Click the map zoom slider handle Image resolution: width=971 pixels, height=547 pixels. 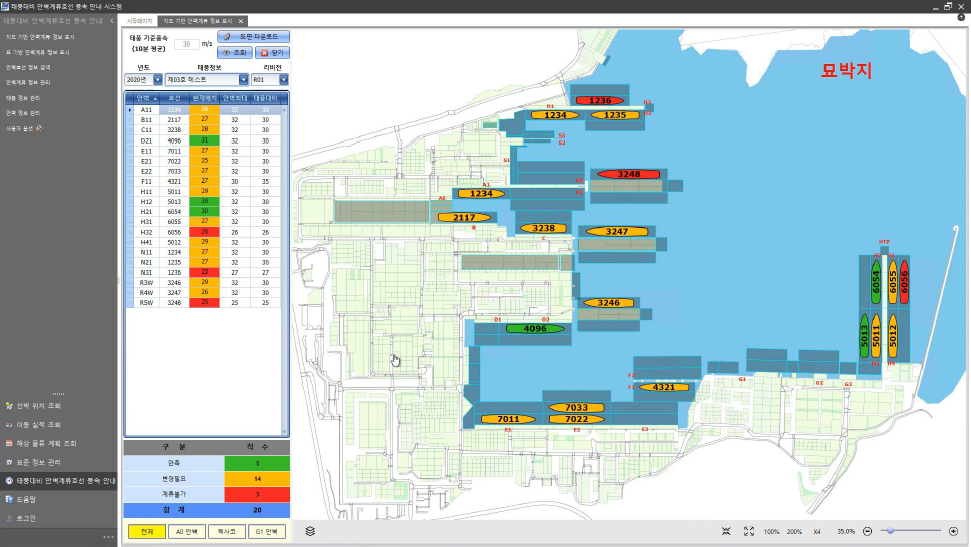click(x=888, y=531)
